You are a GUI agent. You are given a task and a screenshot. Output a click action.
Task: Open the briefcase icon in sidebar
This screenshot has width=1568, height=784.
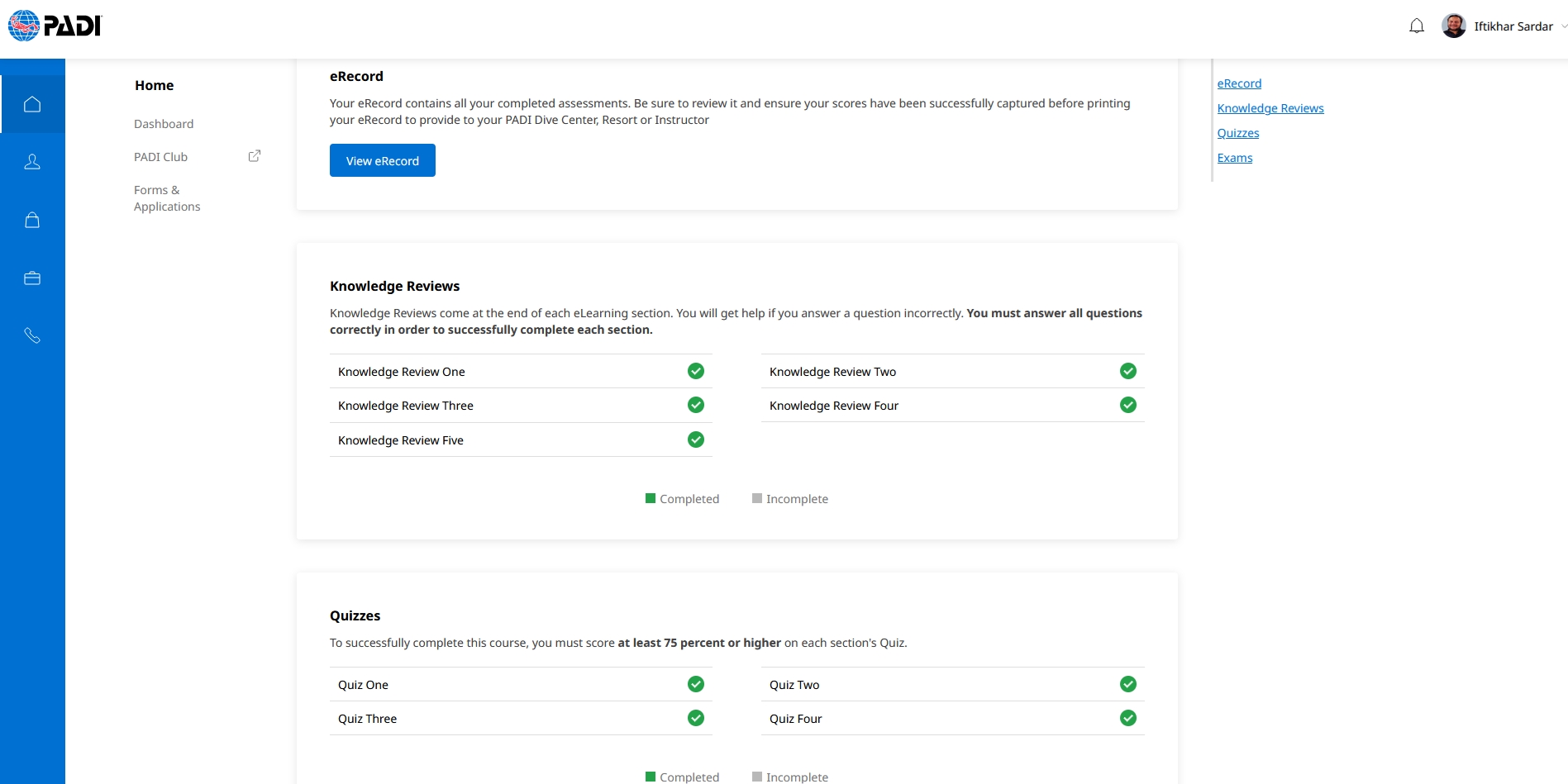32,278
